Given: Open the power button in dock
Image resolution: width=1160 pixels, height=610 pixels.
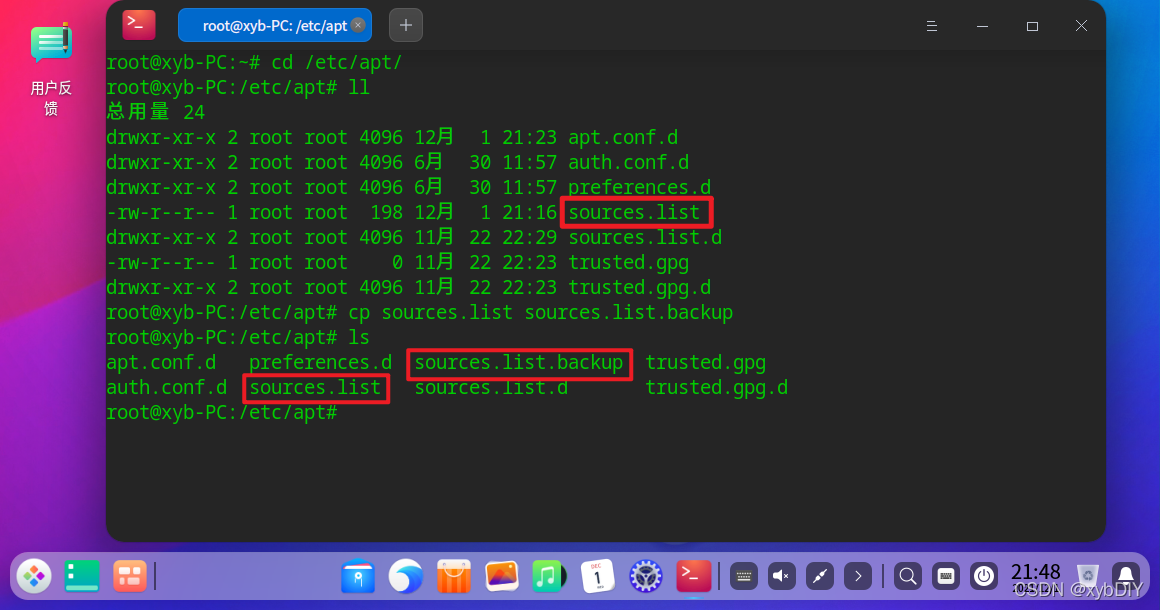Looking at the screenshot, I should (x=984, y=576).
